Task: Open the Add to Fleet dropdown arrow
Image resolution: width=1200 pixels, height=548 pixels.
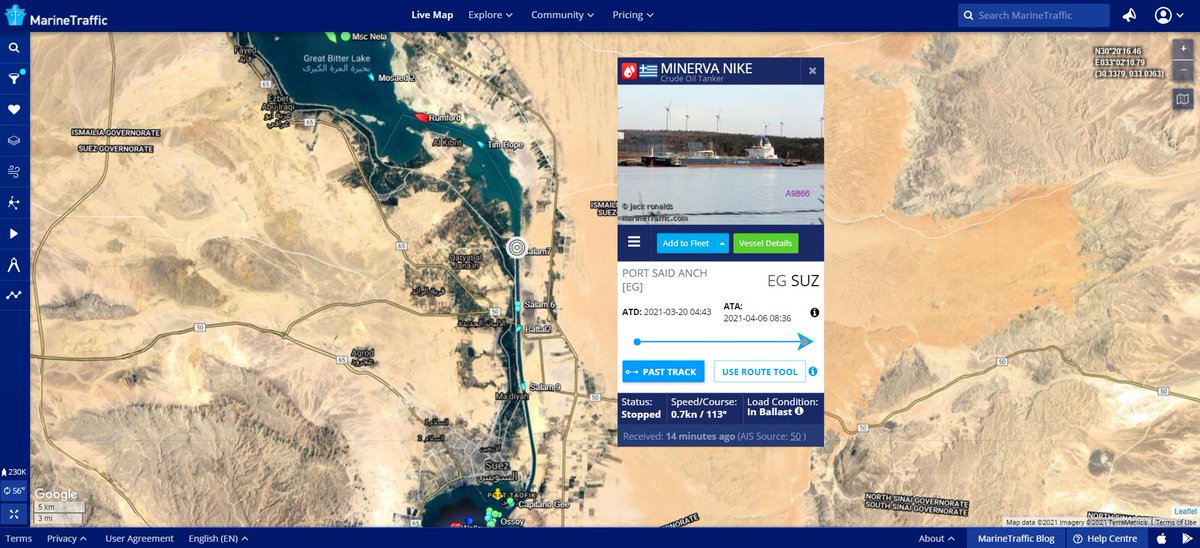Action: click(722, 243)
